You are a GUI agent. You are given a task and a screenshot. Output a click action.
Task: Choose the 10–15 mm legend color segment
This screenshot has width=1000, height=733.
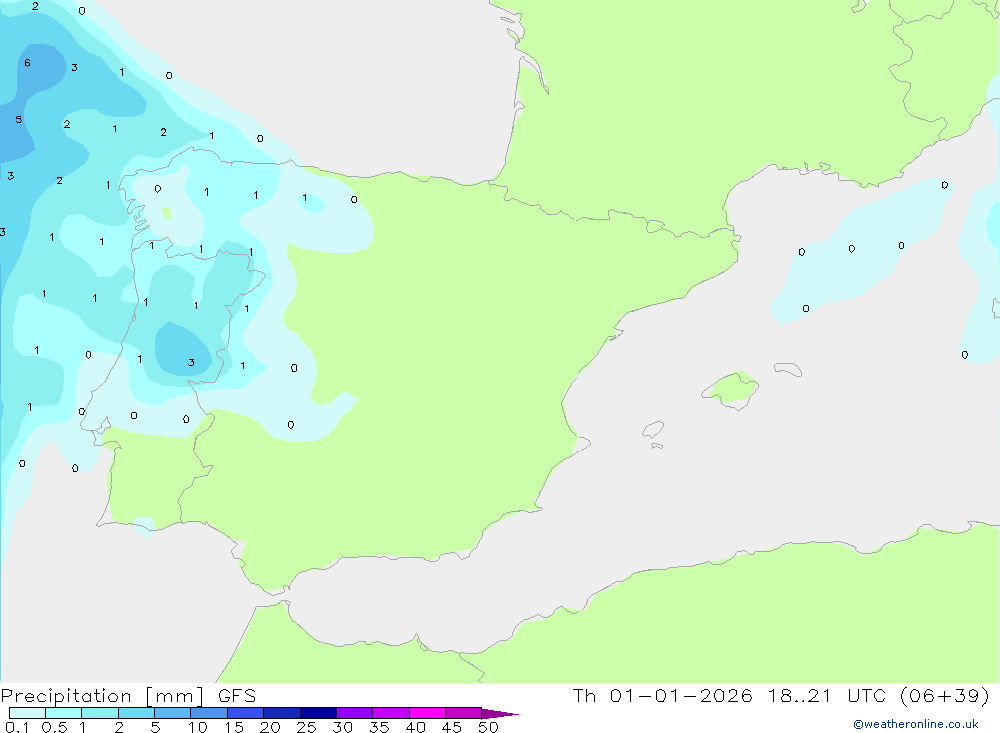209,713
